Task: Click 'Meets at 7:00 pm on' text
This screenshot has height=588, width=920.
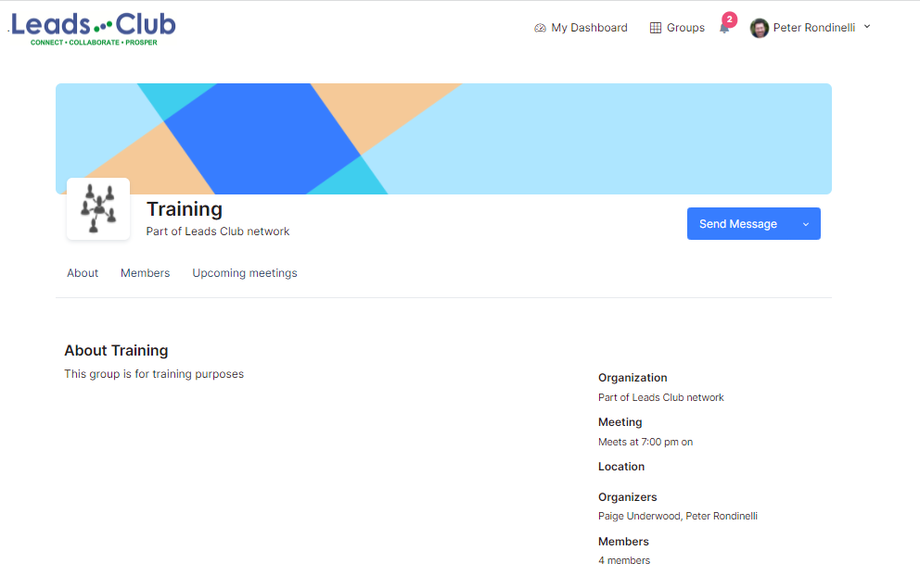Action: 645,442
